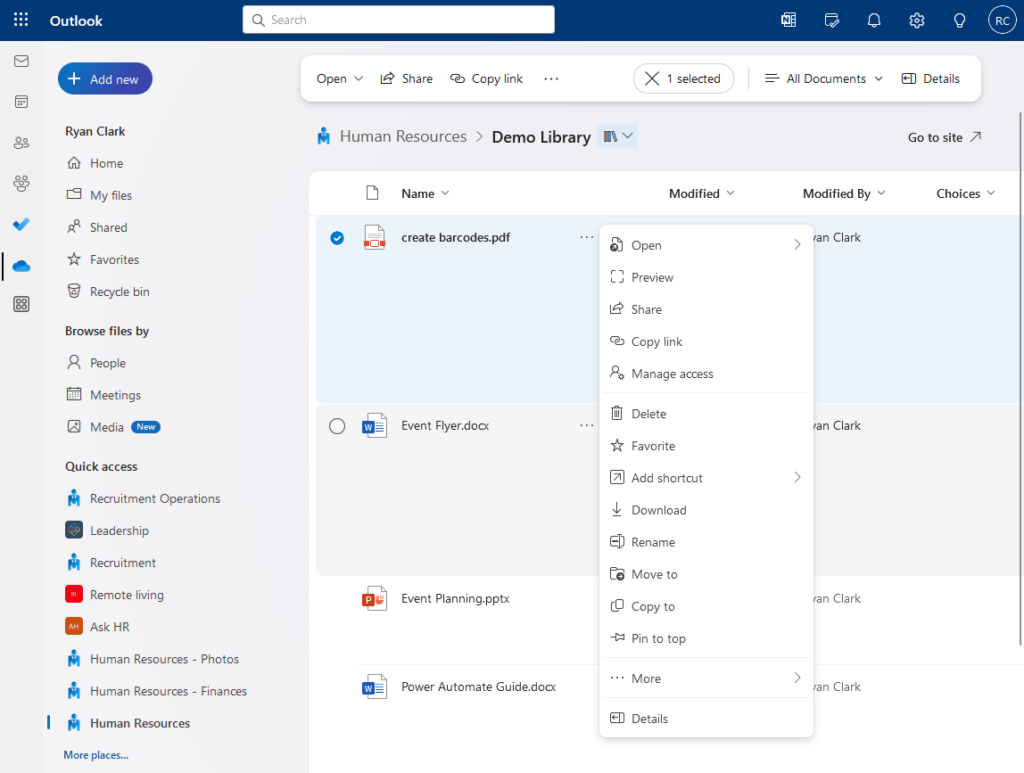Open People icon in left rail
1024x773 pixels.
coord(22,142)
